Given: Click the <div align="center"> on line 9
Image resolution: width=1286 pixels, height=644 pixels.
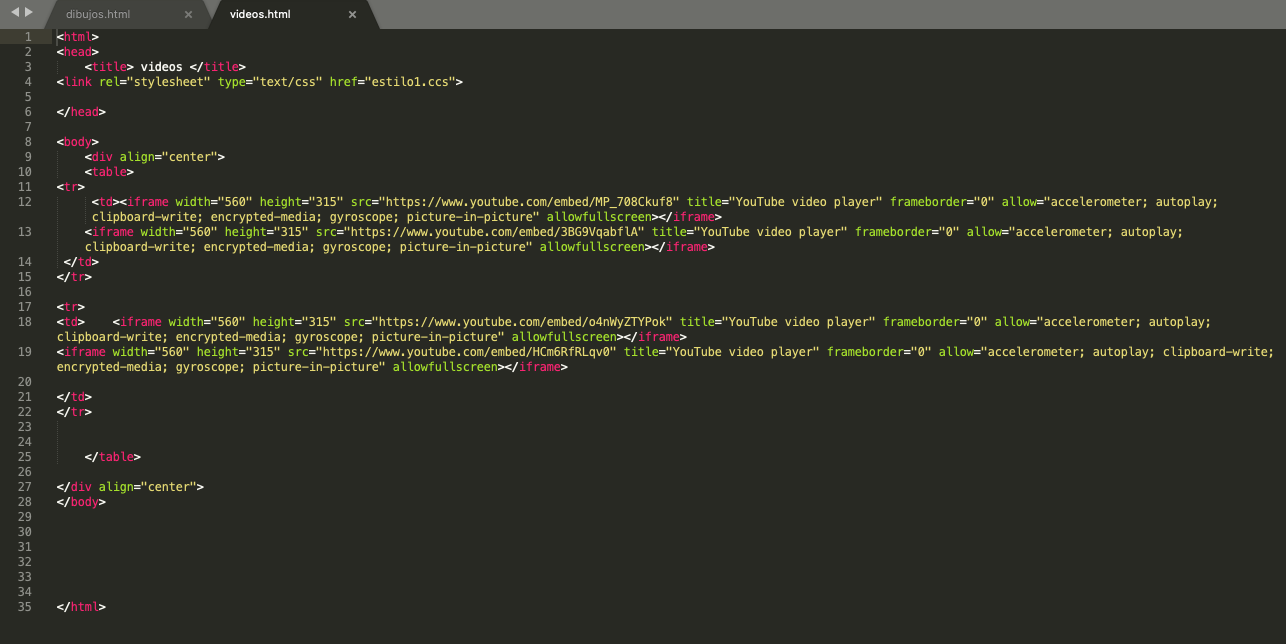Looking at the screenshot, I should click(155, 157).
